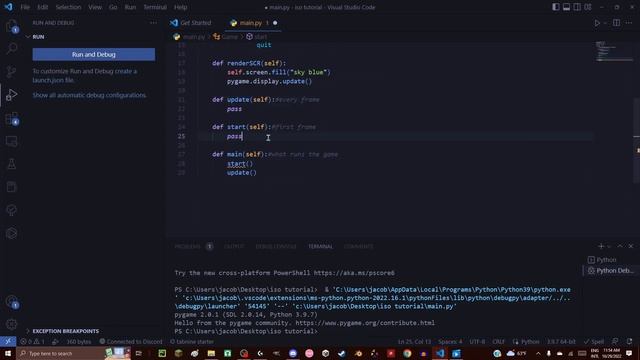Screen dimensions: 640x360
Task: Toggle Primary Side Bar layout icon
Action: [556, 7]
